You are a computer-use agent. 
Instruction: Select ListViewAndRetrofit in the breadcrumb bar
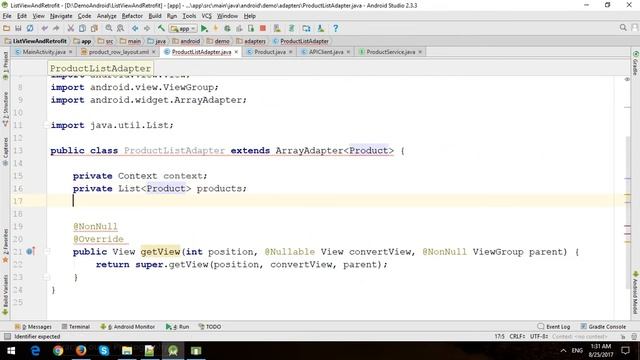point(36,41)
